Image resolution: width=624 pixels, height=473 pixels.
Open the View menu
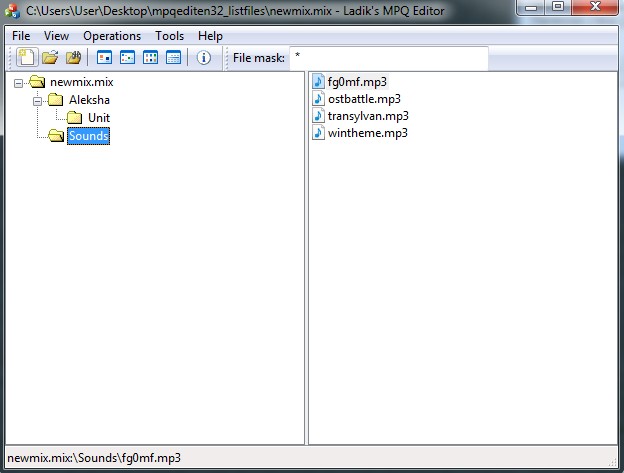tap(56, 36)
